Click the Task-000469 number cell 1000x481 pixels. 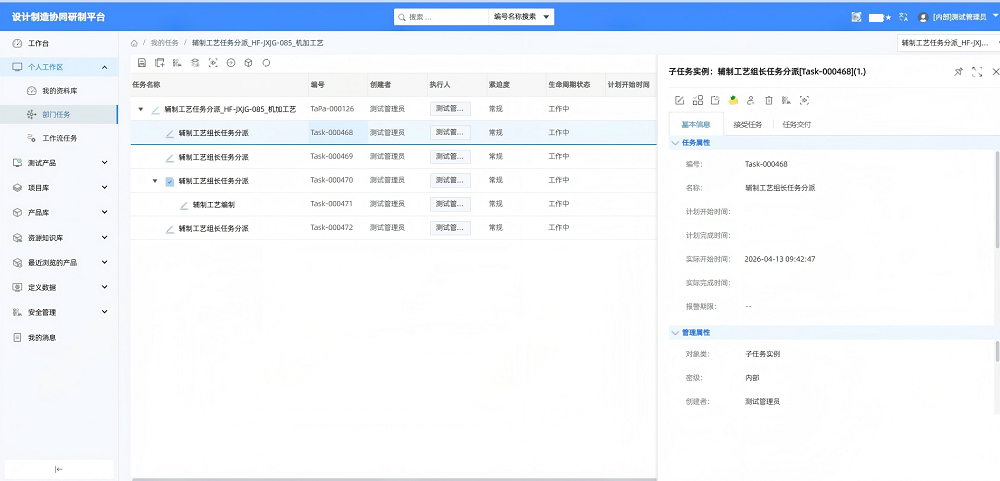point(338,156)
